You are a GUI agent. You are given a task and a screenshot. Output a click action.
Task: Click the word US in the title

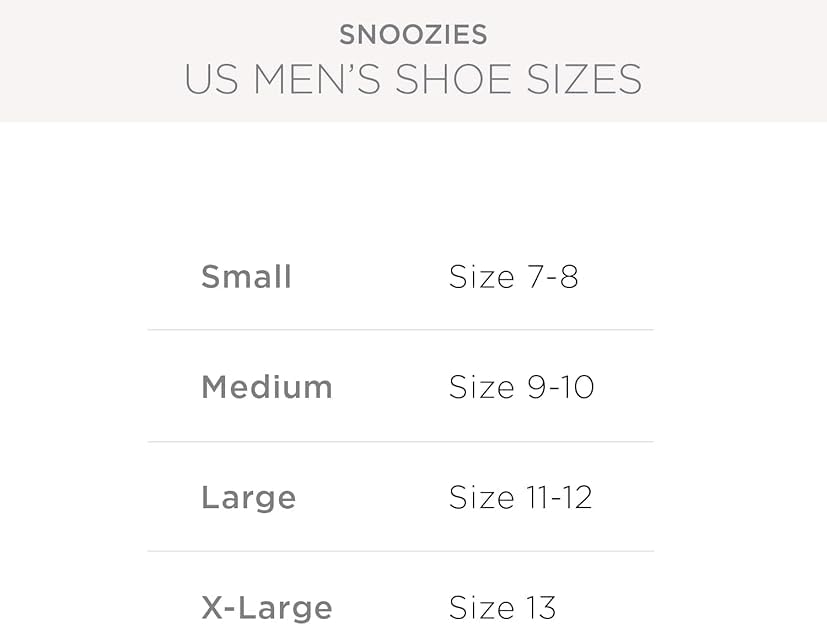(210, 80)
